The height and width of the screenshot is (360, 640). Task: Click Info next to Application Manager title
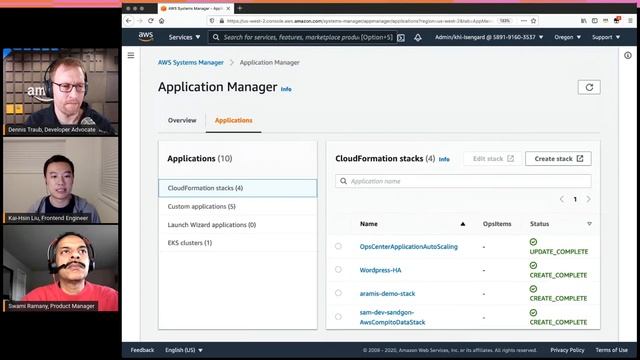(286, 89)
